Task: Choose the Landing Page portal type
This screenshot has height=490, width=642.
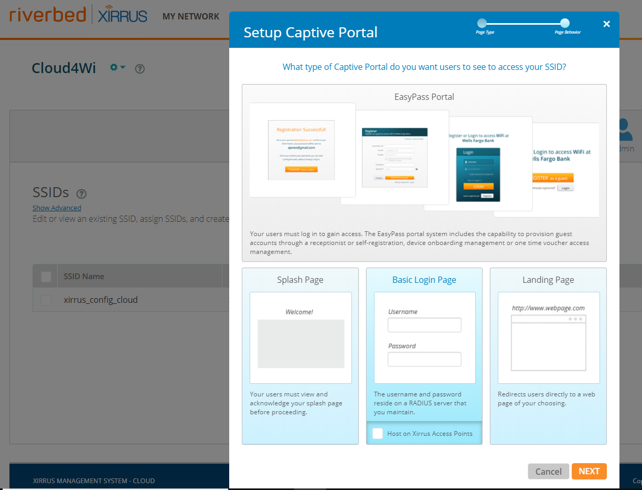Action: [548, 356]
